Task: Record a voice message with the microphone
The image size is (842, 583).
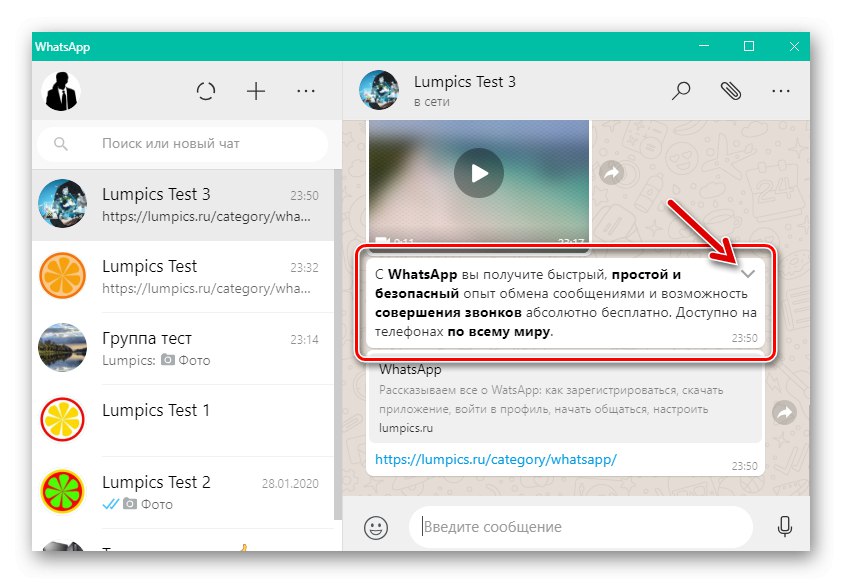Action: click(785, 527)
